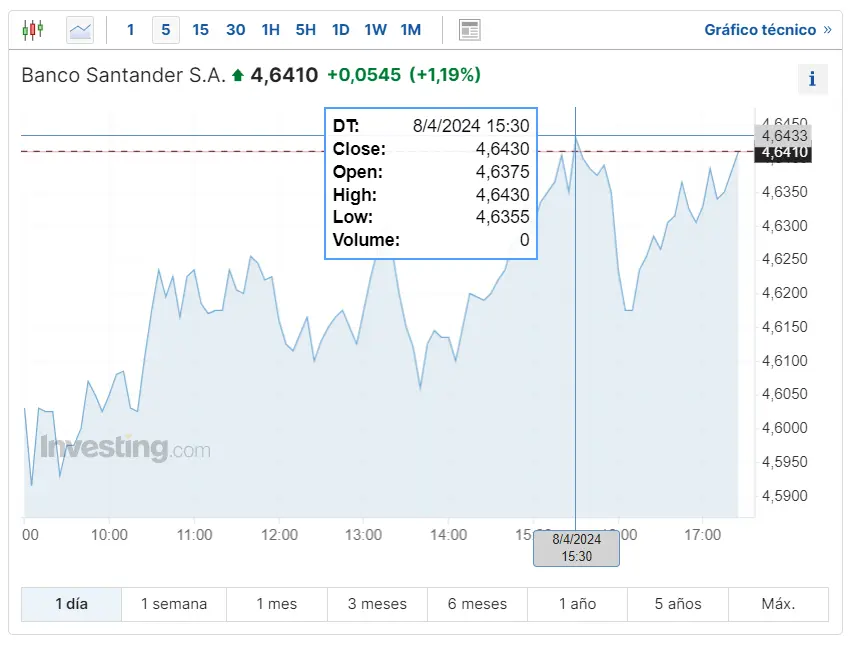Viewport: 855px width, 645px height.
Task: Switch to the 1D interval
Action: (340, 30)
